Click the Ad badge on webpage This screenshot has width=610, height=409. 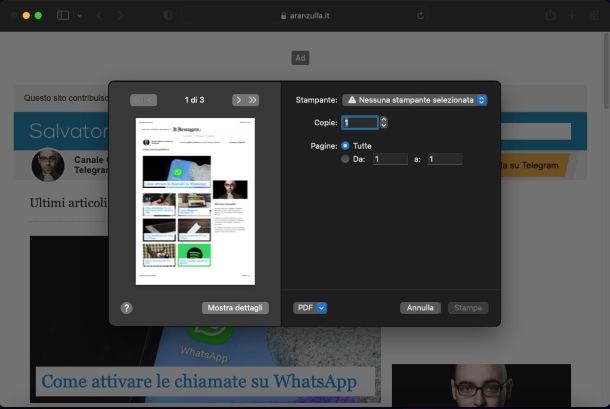coord(300,58)
